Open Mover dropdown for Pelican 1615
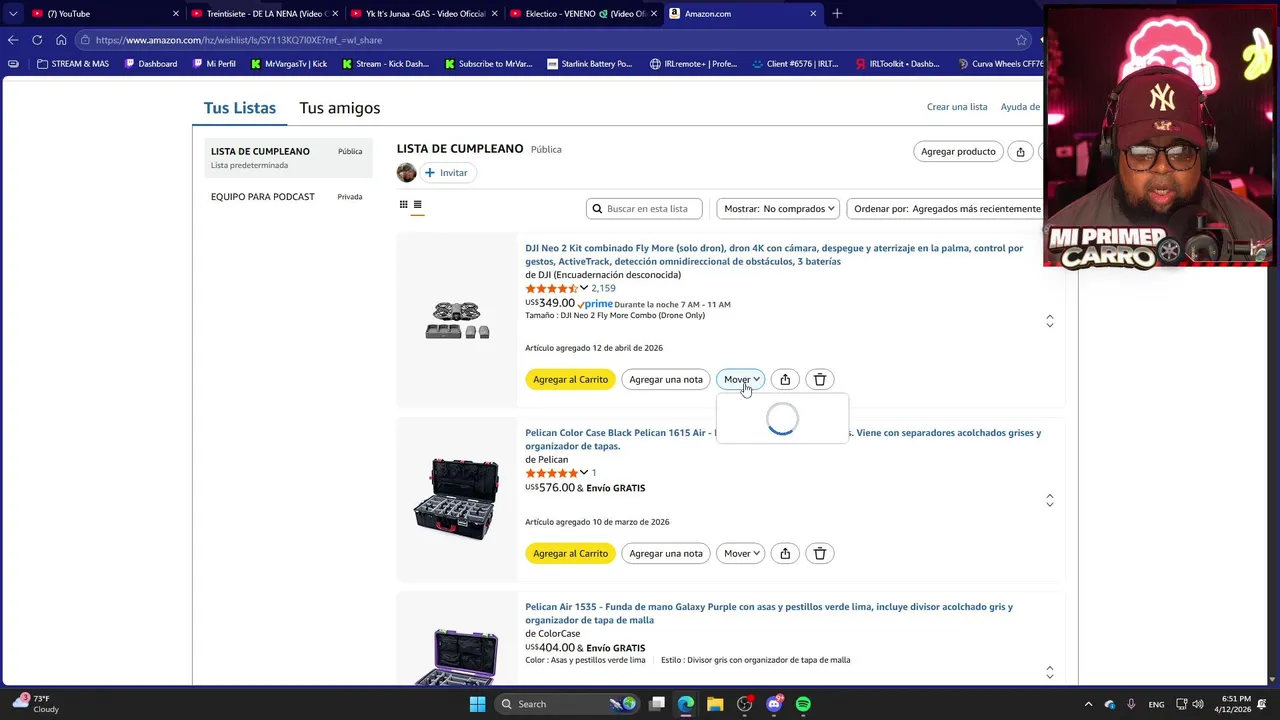Image resolution: width=1280 pixels, height=720 pixels. [x=741, y=554]
